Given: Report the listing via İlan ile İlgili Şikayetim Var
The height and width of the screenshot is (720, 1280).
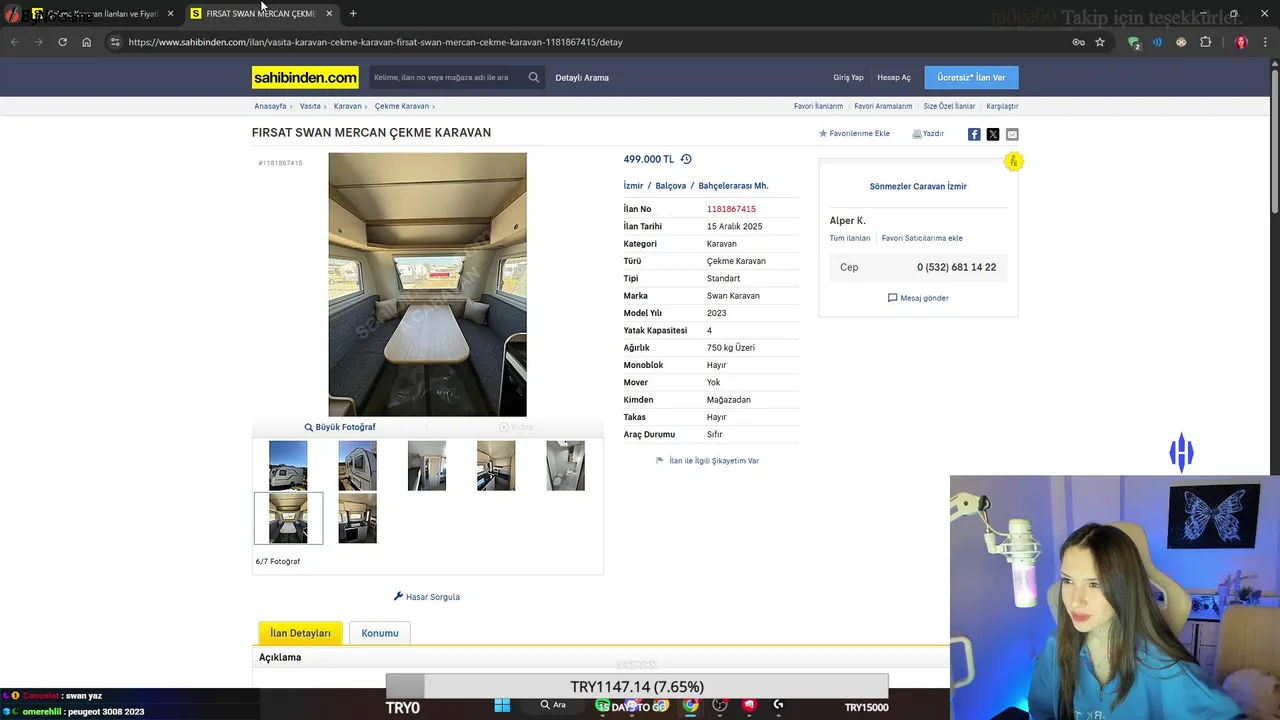Looking at the screenshot, I should (707, 461).
